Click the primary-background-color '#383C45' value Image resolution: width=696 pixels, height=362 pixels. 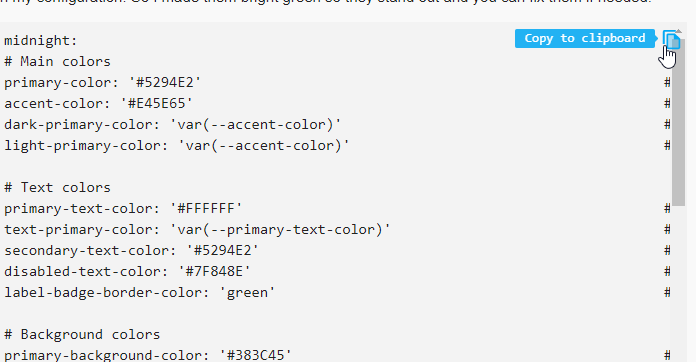[x=255, y=355]
